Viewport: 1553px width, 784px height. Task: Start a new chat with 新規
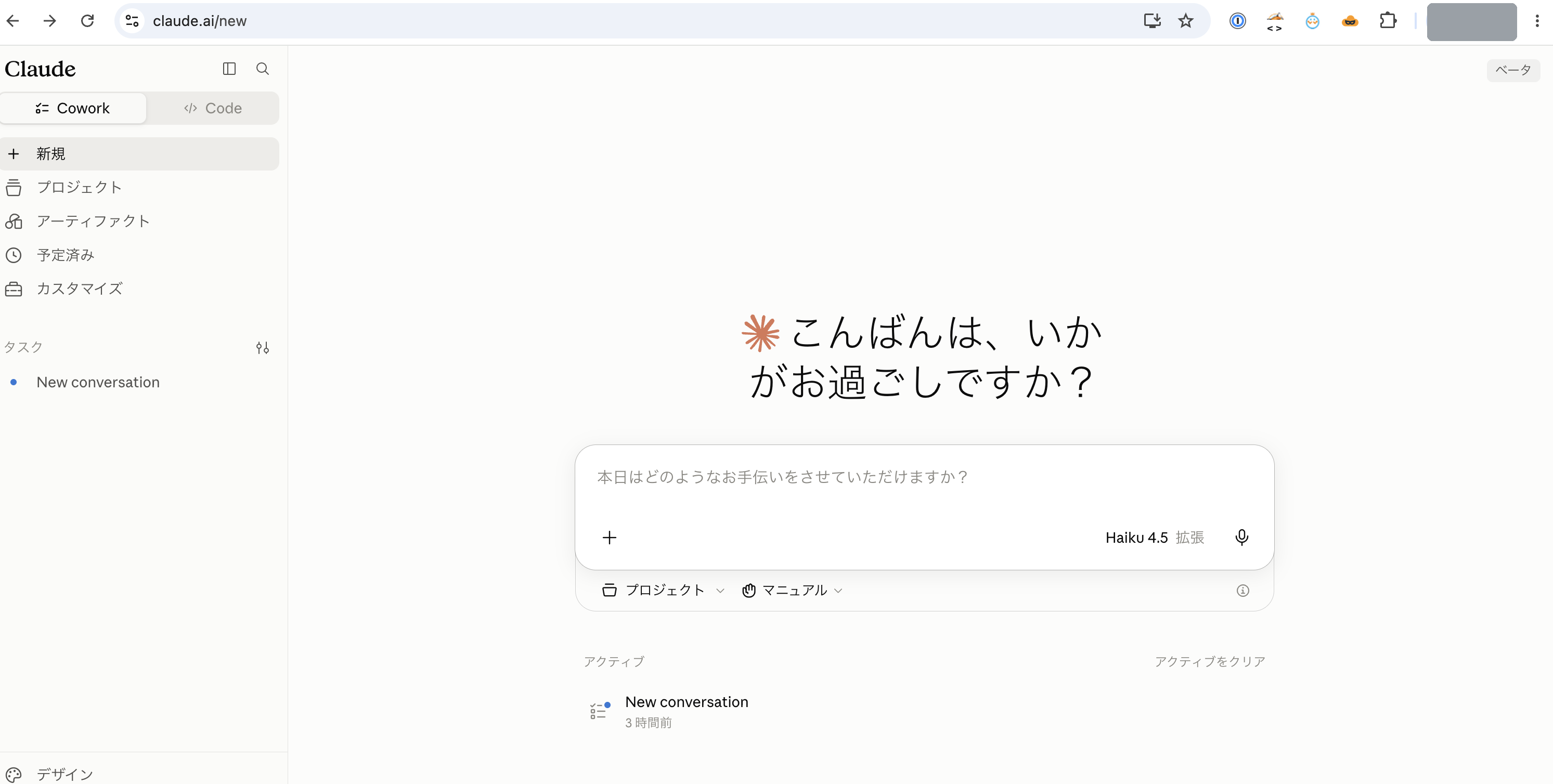pyautogui.click(x=139, y=154)
